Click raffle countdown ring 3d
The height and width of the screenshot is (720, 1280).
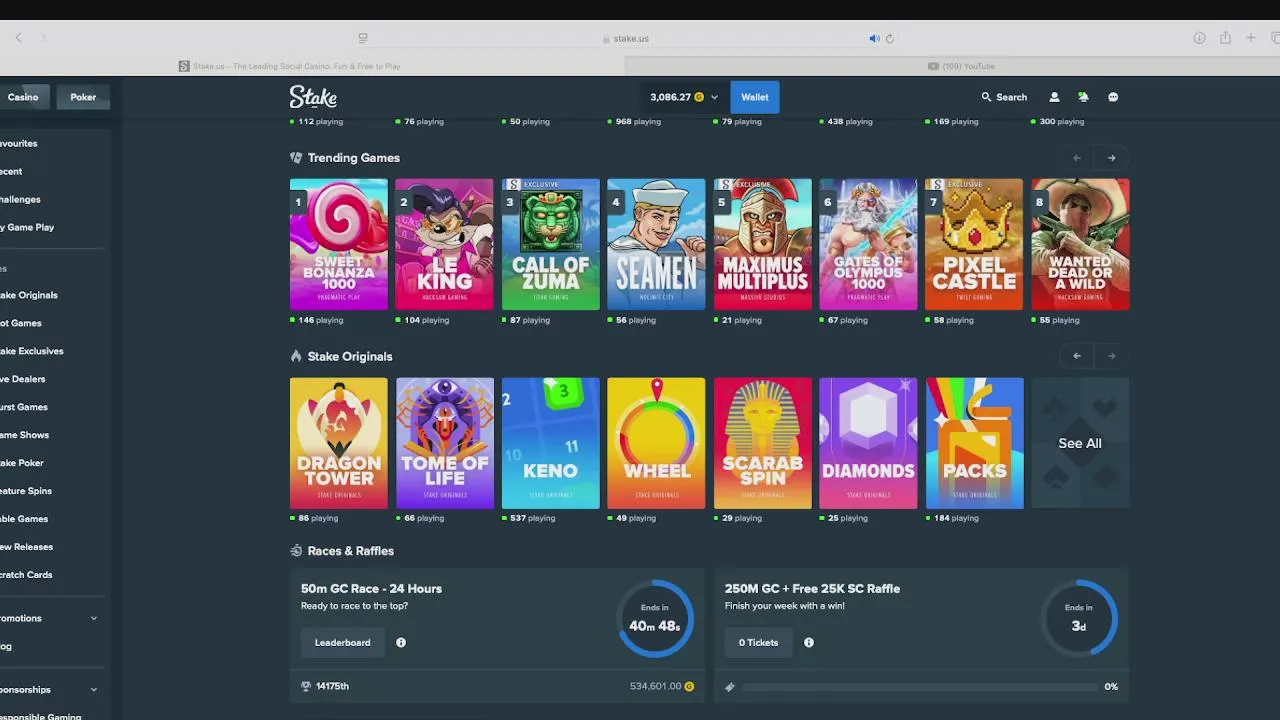tap(1079, 618)
